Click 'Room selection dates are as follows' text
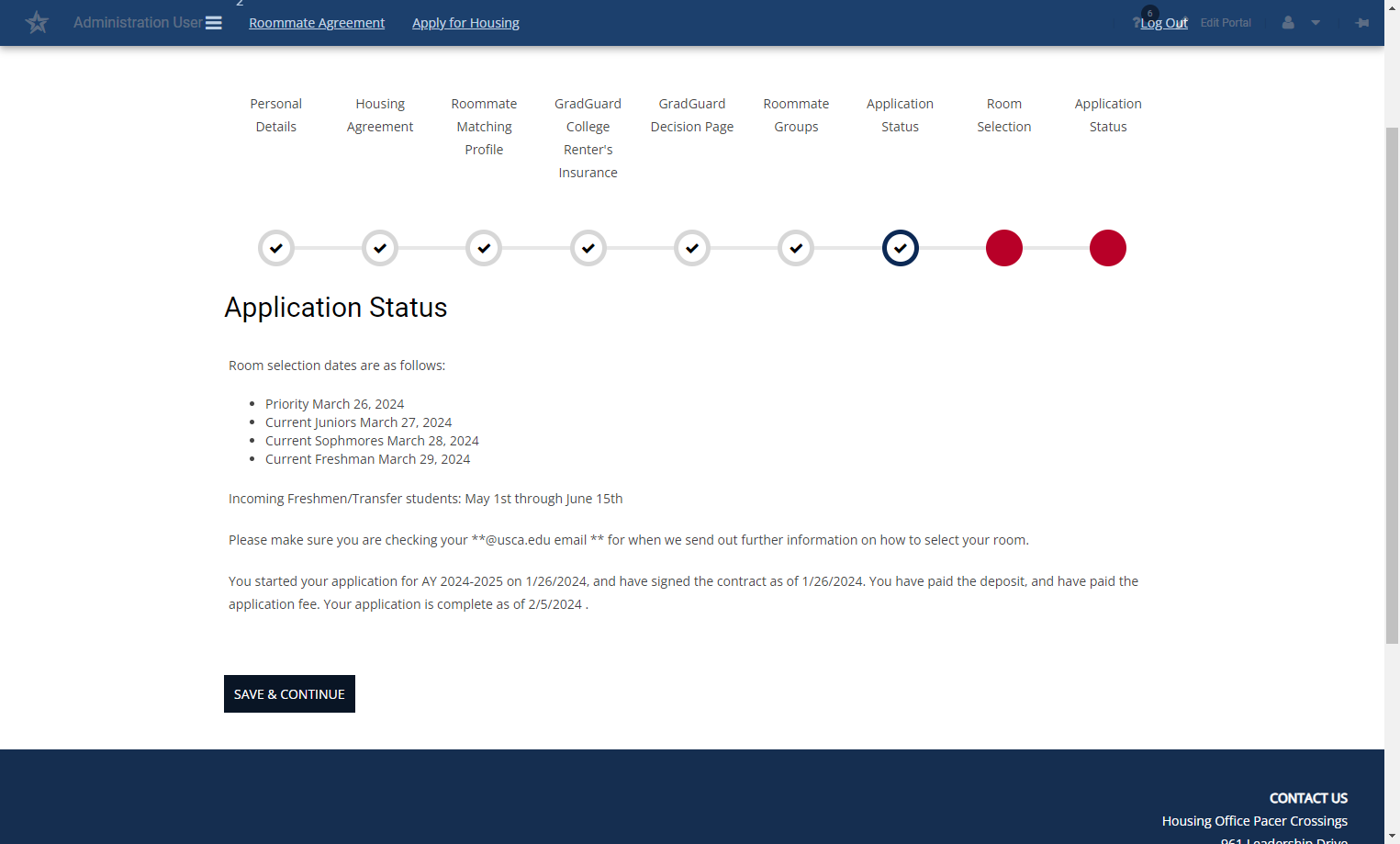The width and height of the screenshot is (1400, 844). (x=337, y=366)
